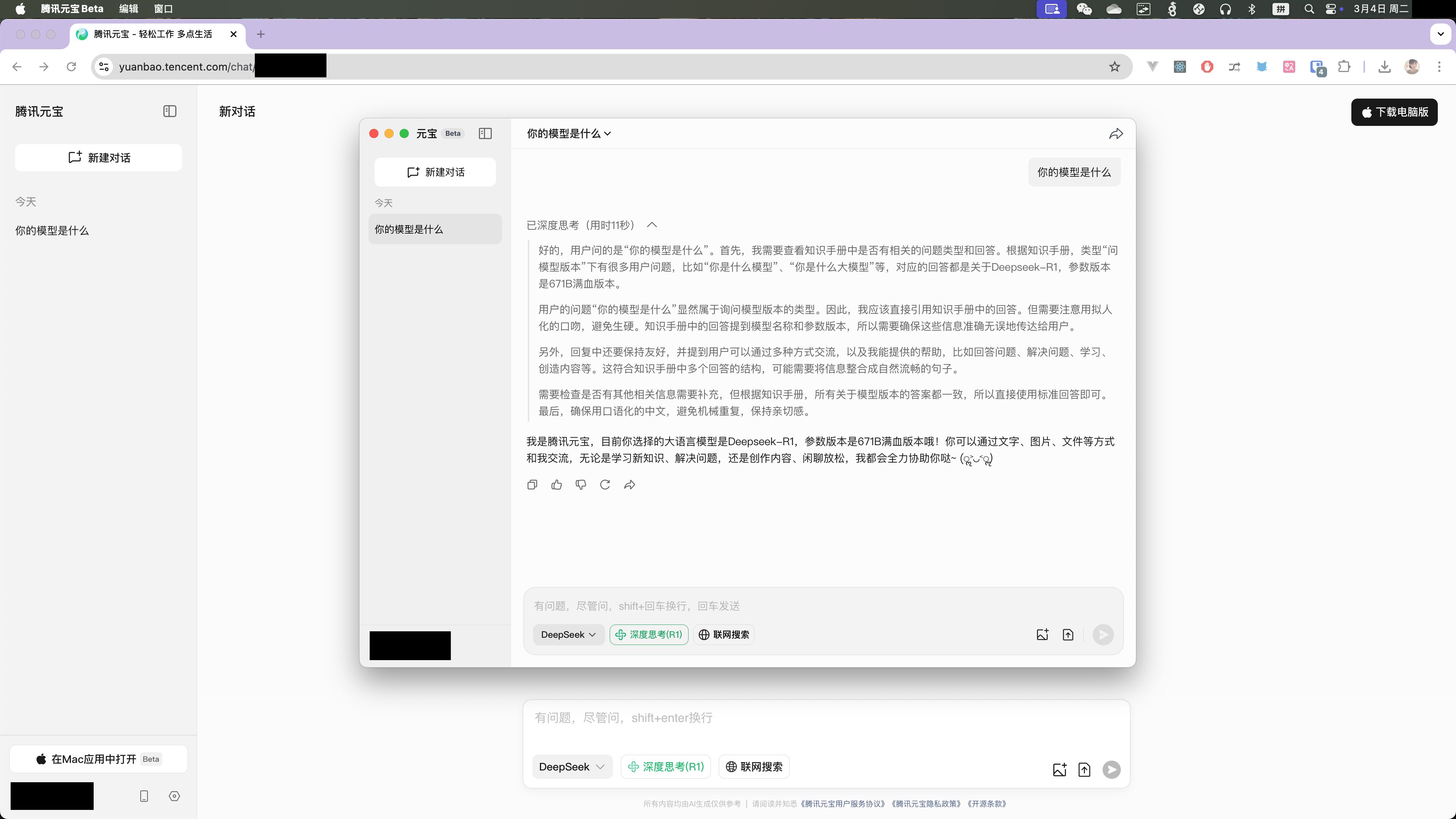
Task: Add an image in the web page input
Action: pyautogui.click(x=1060, y=770)
